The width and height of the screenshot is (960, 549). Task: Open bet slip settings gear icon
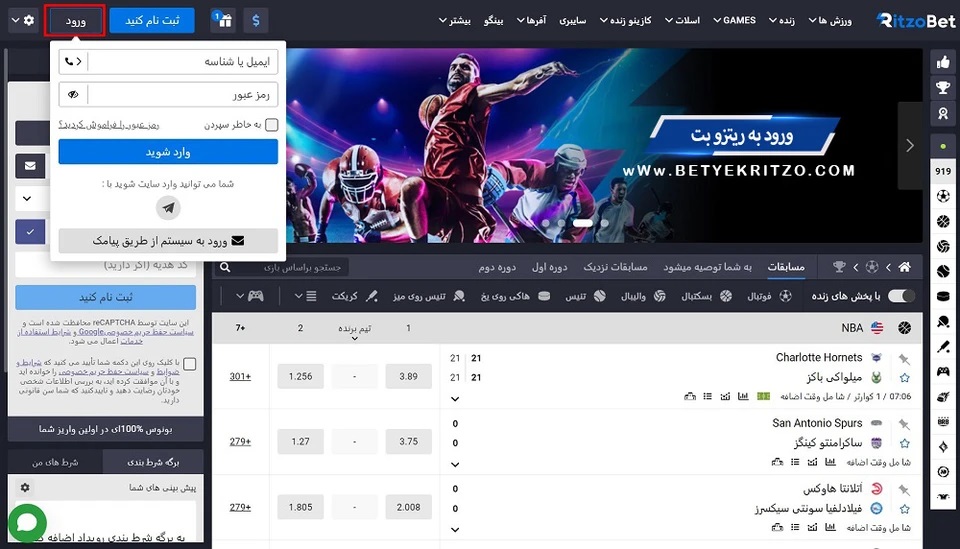pyautogui.click(x=25, y=488)
